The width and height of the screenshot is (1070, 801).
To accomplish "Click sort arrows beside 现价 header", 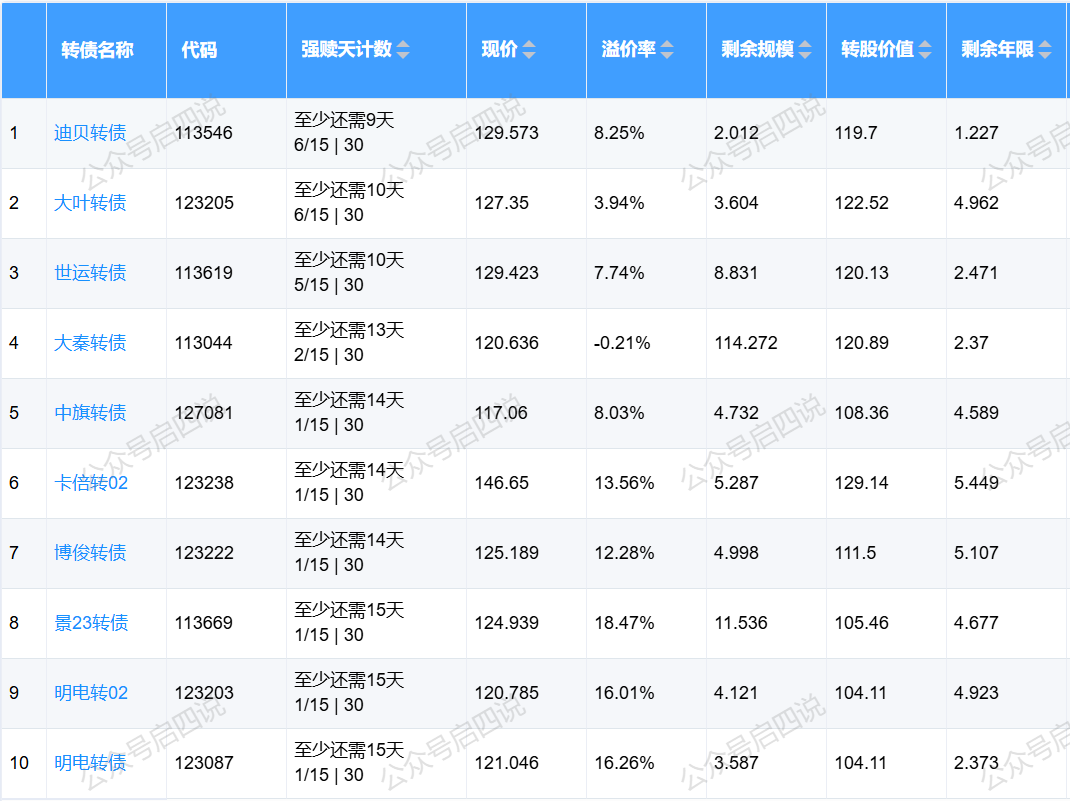I will coord(529,50).
